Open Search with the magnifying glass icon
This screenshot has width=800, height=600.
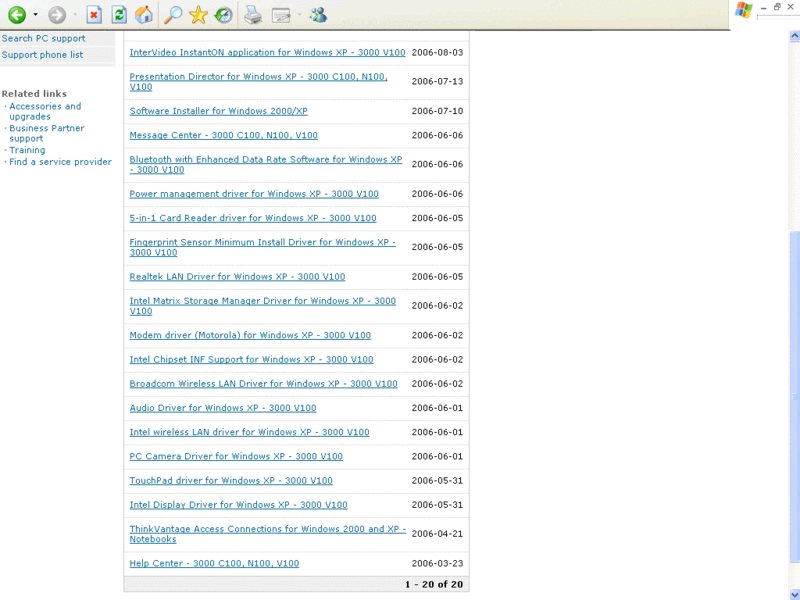click(172, 15)
